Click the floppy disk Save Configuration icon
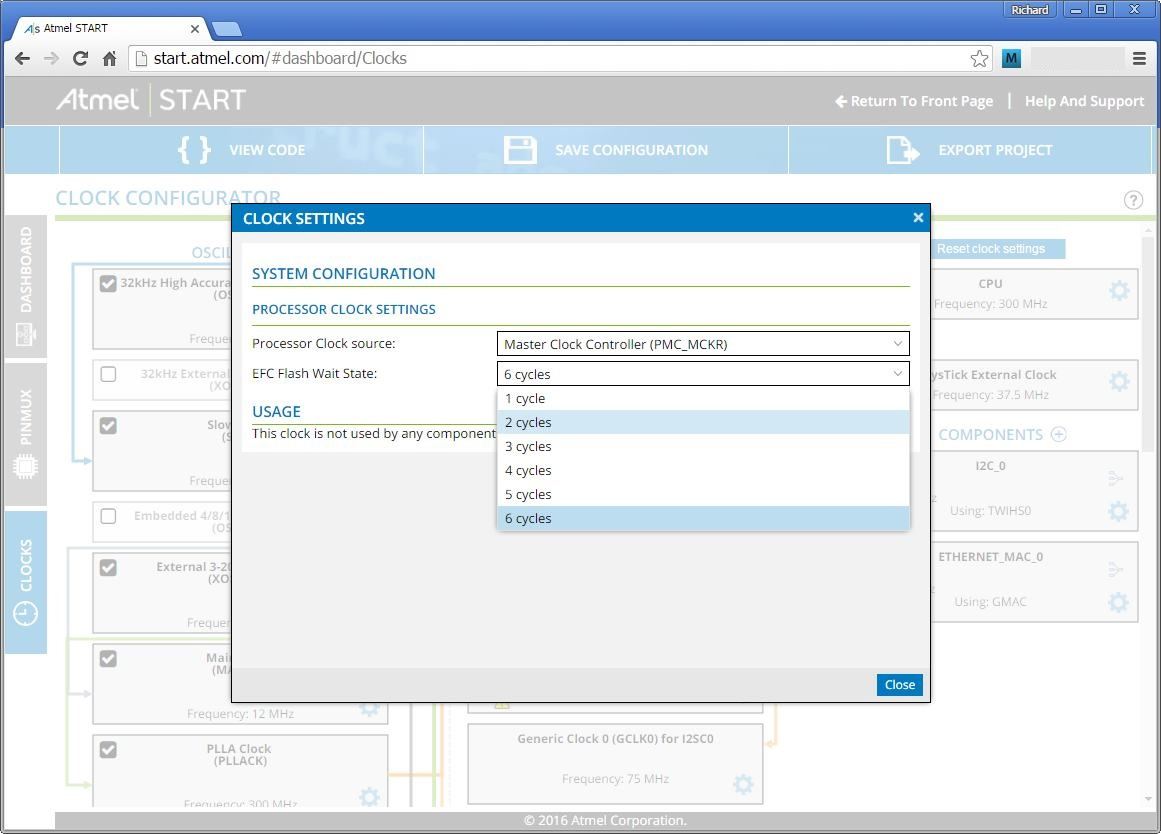This screenshot has height=834, width=1161. pyautogui.click(x=520, y=150)
